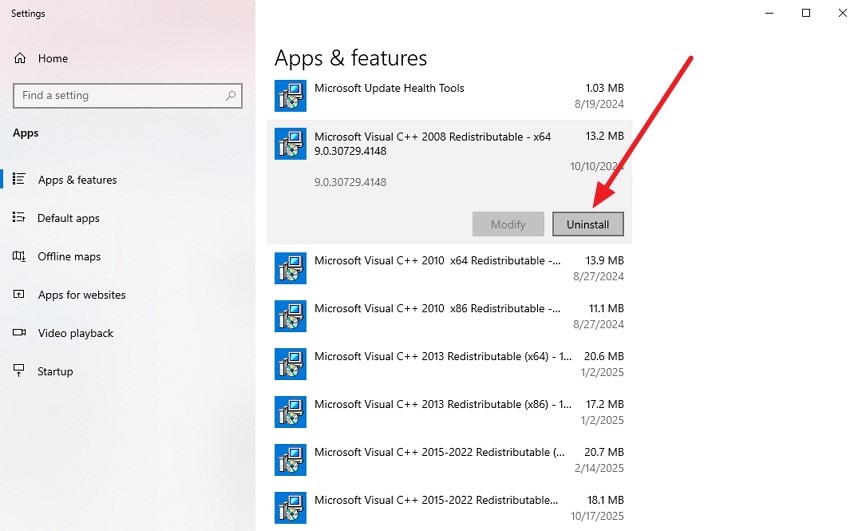Click 18.1 MB Visual C++ 2015-2022 icon

point(291,508)
